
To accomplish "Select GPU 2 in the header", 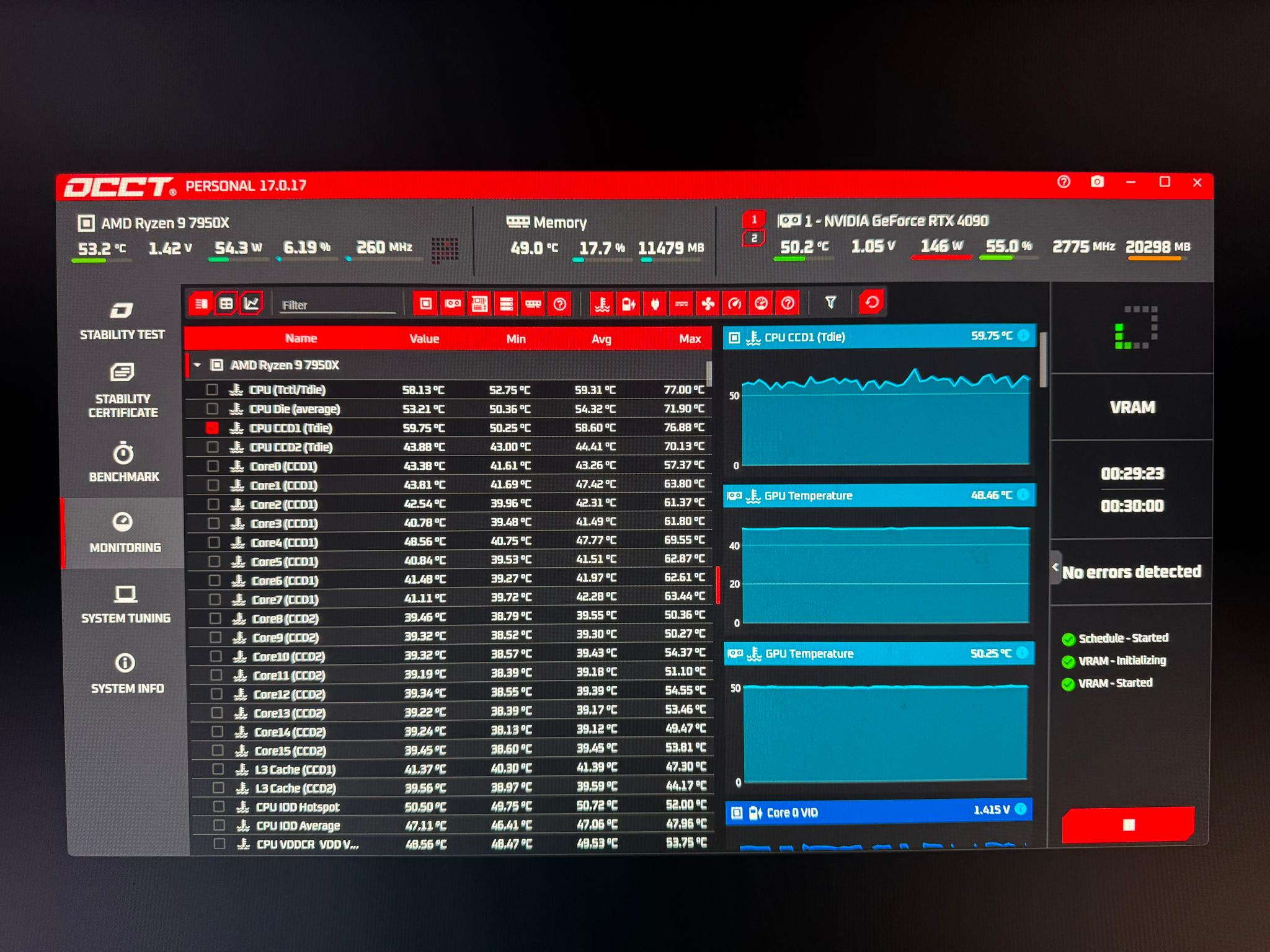I will point(754,238).
